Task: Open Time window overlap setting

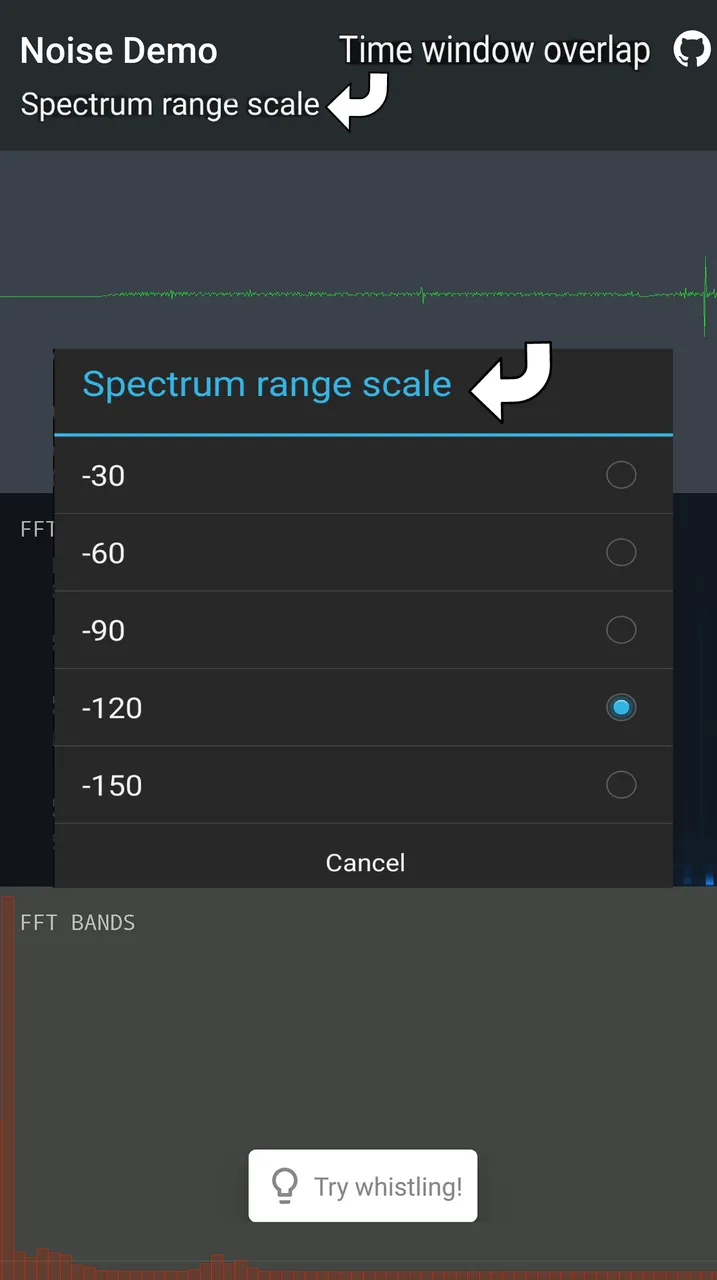Action: click(495, 50)
